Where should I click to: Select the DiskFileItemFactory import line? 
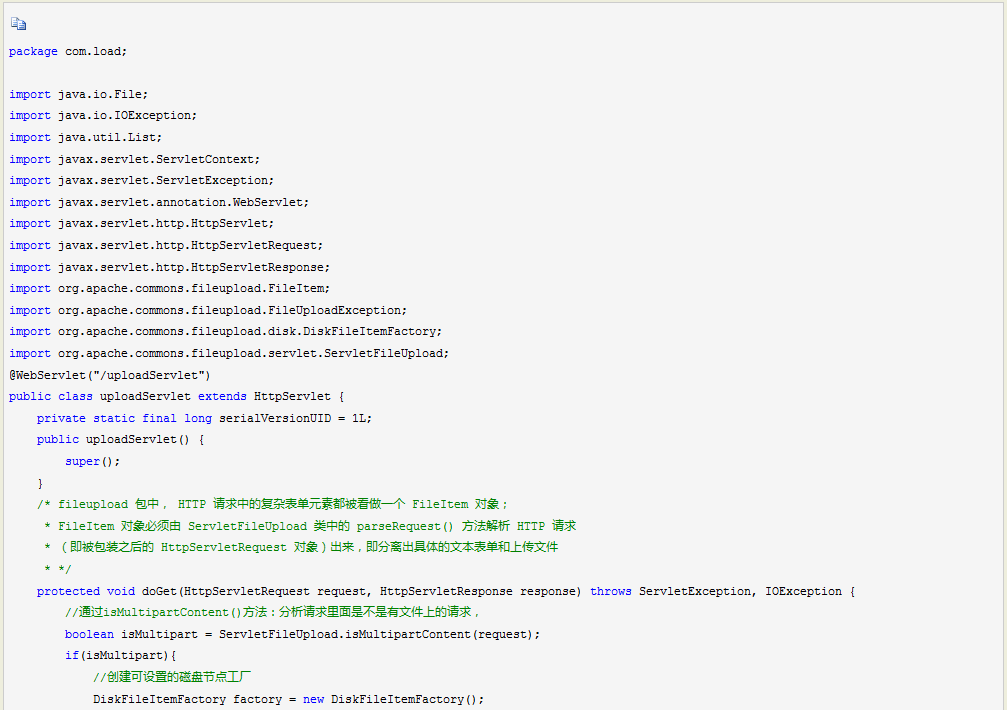click(x=225, y=331)
